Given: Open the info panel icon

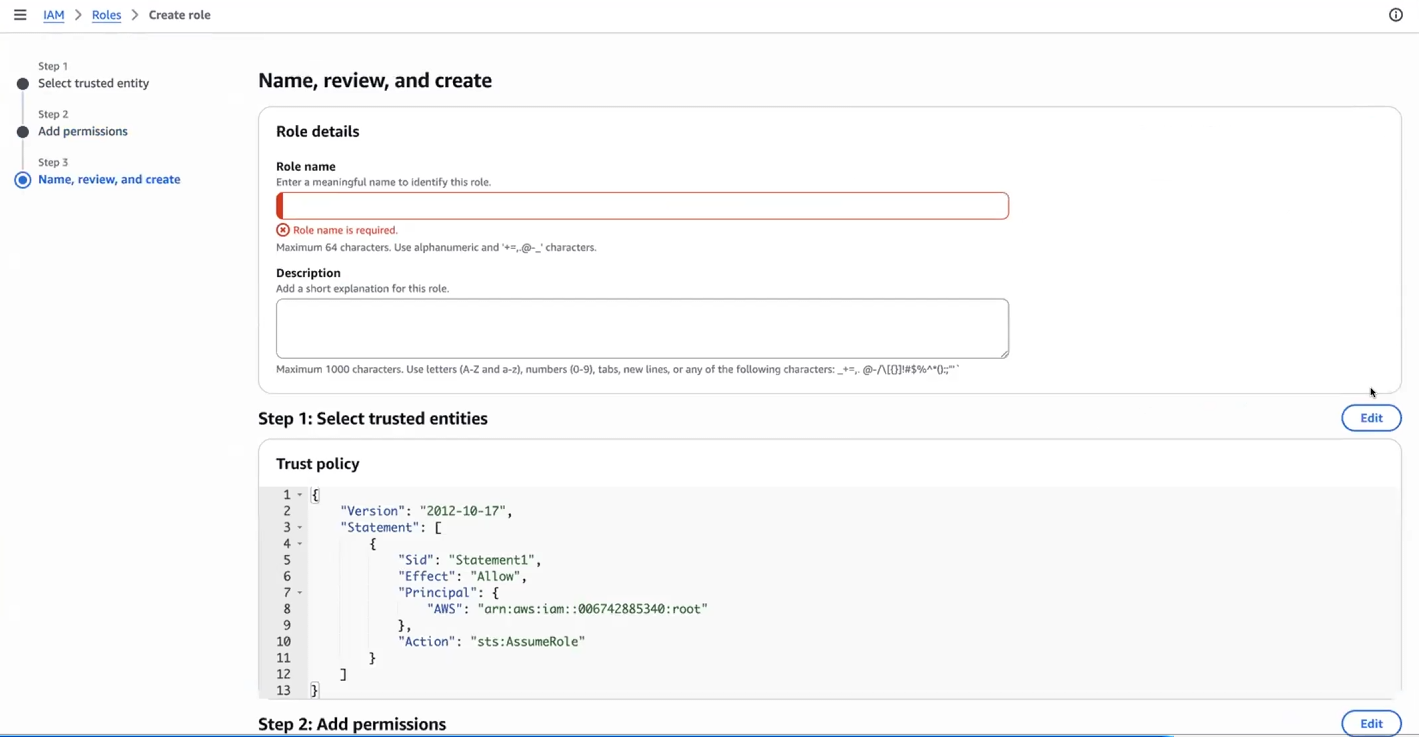Looking at the screenshot, I should pos(1396,15).
